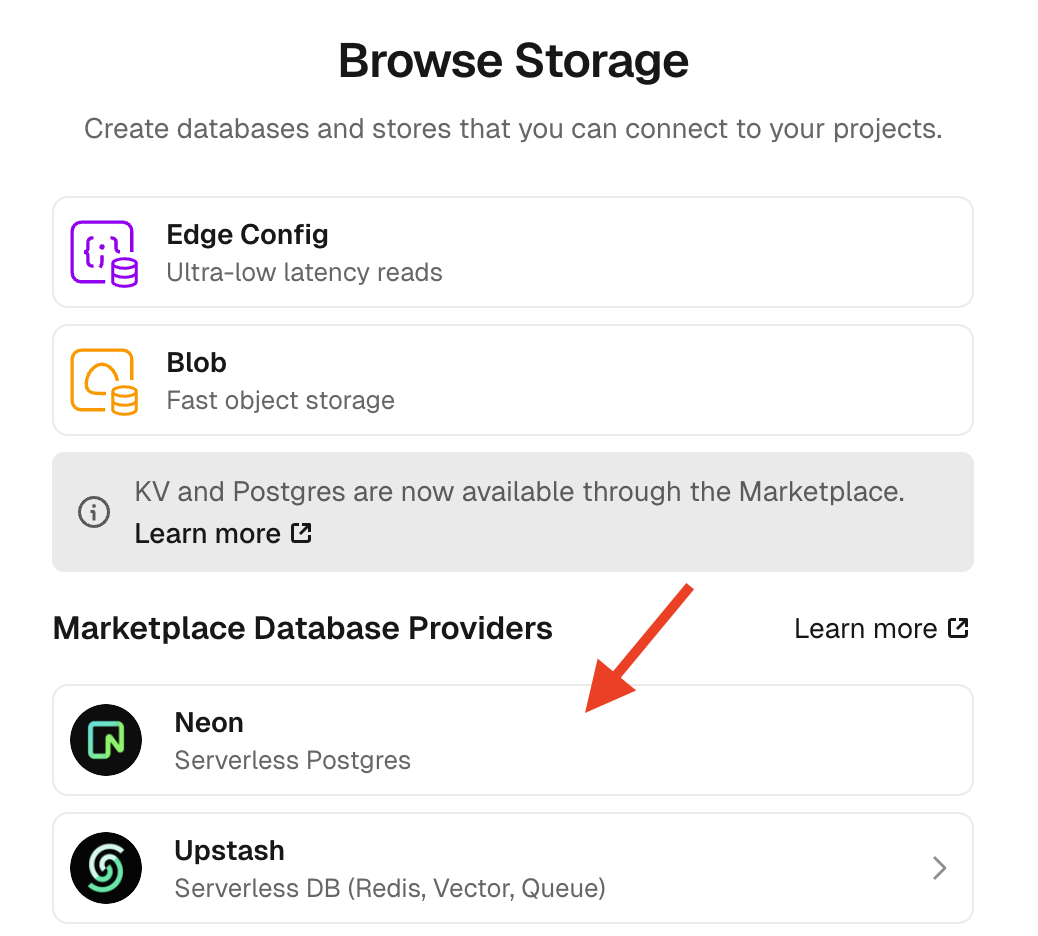Click the Browse Storage heading
The width and height of the screenshot is (1038, 936).
(x=513, y=61)
